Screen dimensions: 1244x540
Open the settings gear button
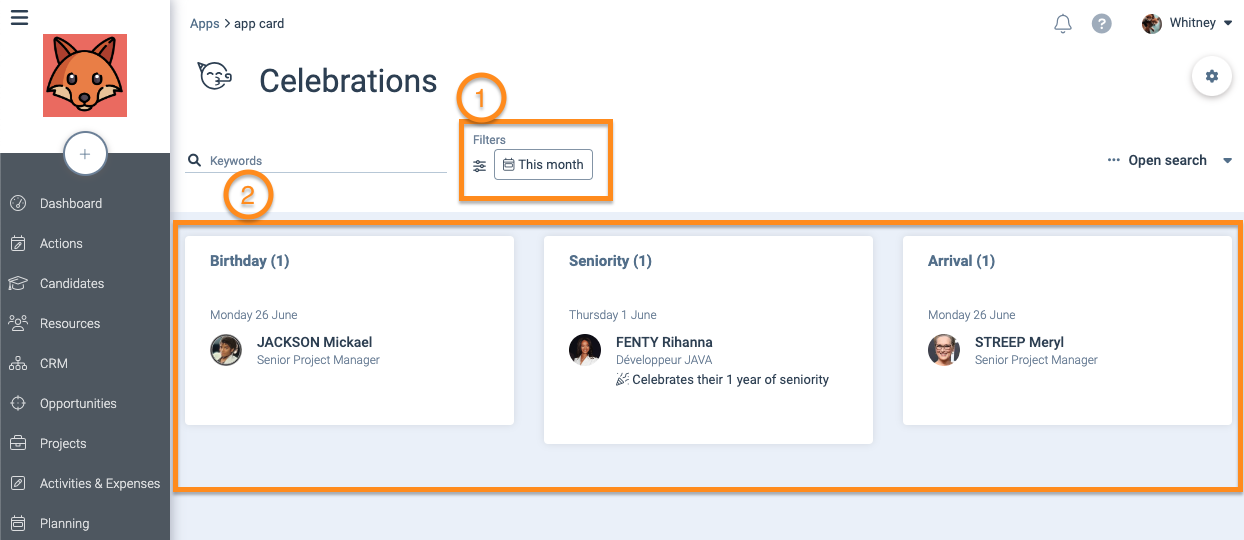click(1212, 76)
